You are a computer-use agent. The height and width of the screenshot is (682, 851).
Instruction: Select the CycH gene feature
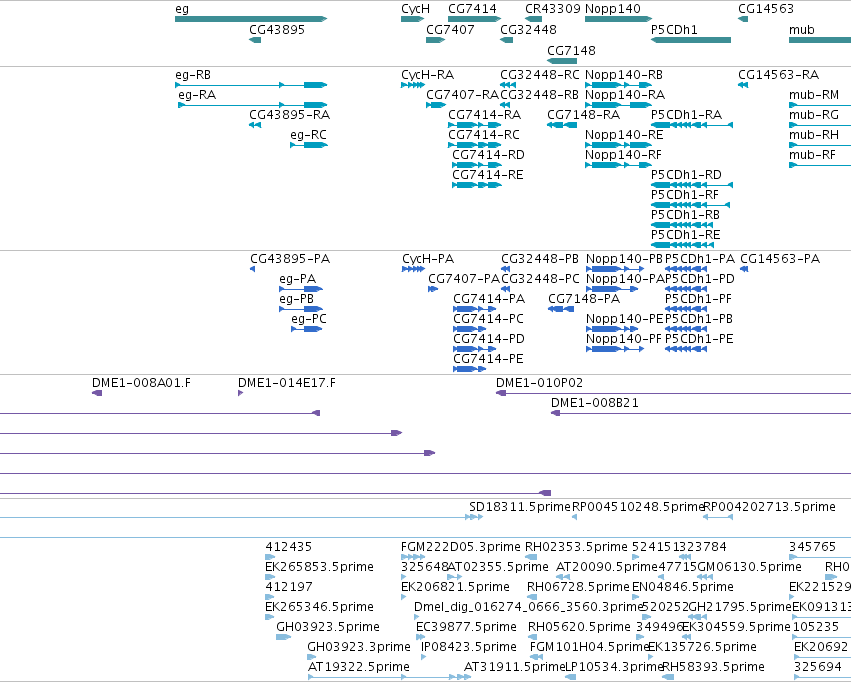pyautogui.click(x=412, y=19)
